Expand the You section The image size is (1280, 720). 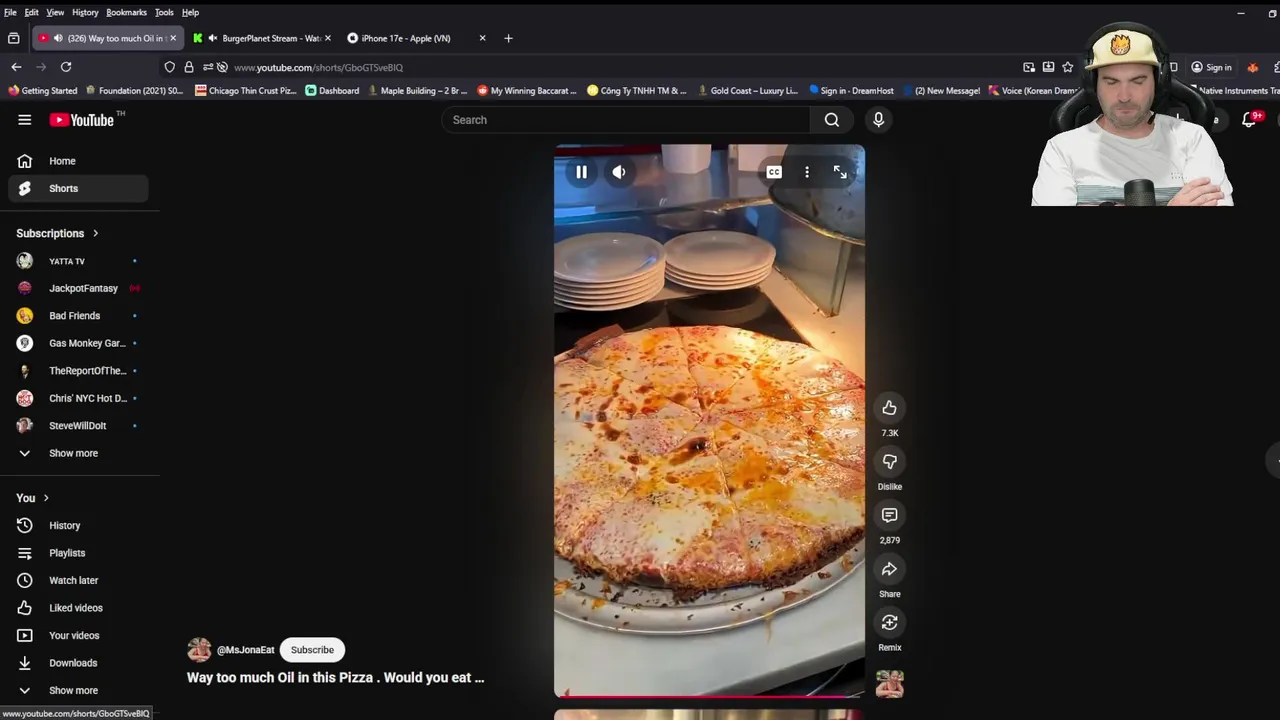(x=33, y=498)
